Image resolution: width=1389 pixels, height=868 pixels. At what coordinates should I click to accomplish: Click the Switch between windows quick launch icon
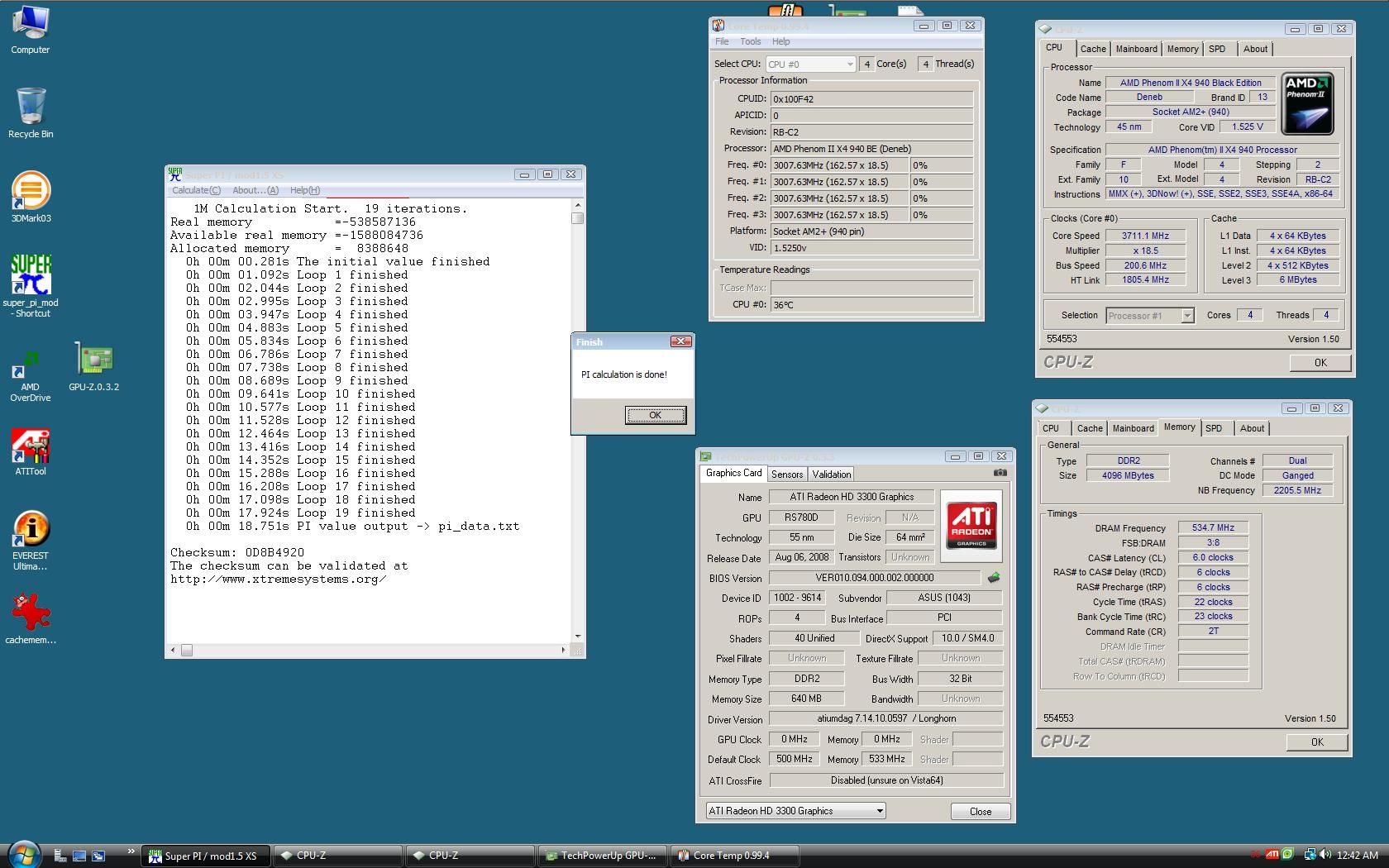pyautogui.click(x=98, y=856)
